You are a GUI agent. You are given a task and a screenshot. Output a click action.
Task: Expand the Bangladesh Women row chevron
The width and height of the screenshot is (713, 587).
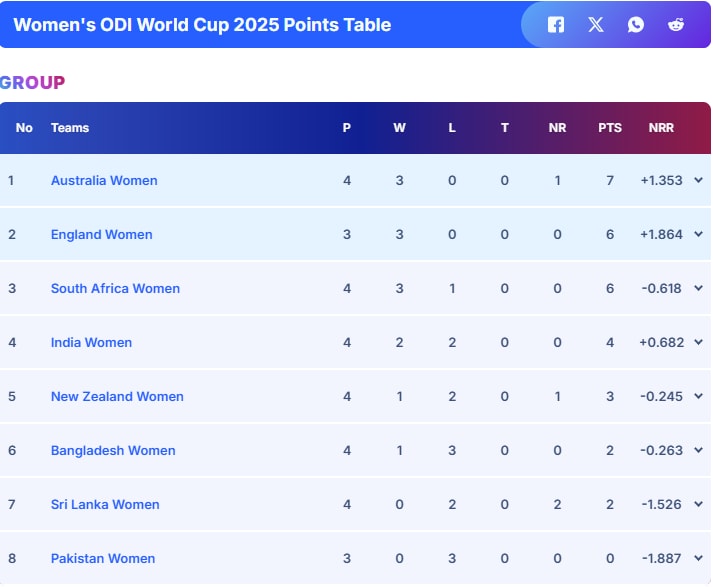pos(698,450)
